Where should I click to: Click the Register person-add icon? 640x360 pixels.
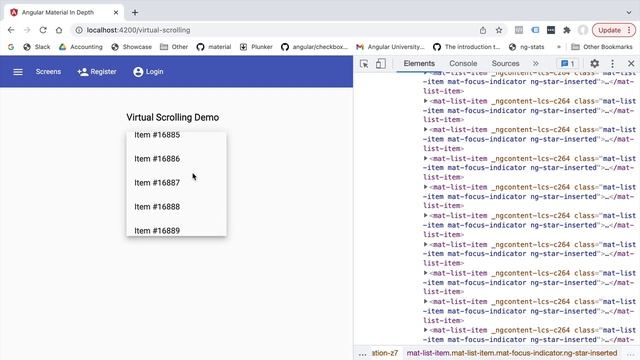point(83,72)
